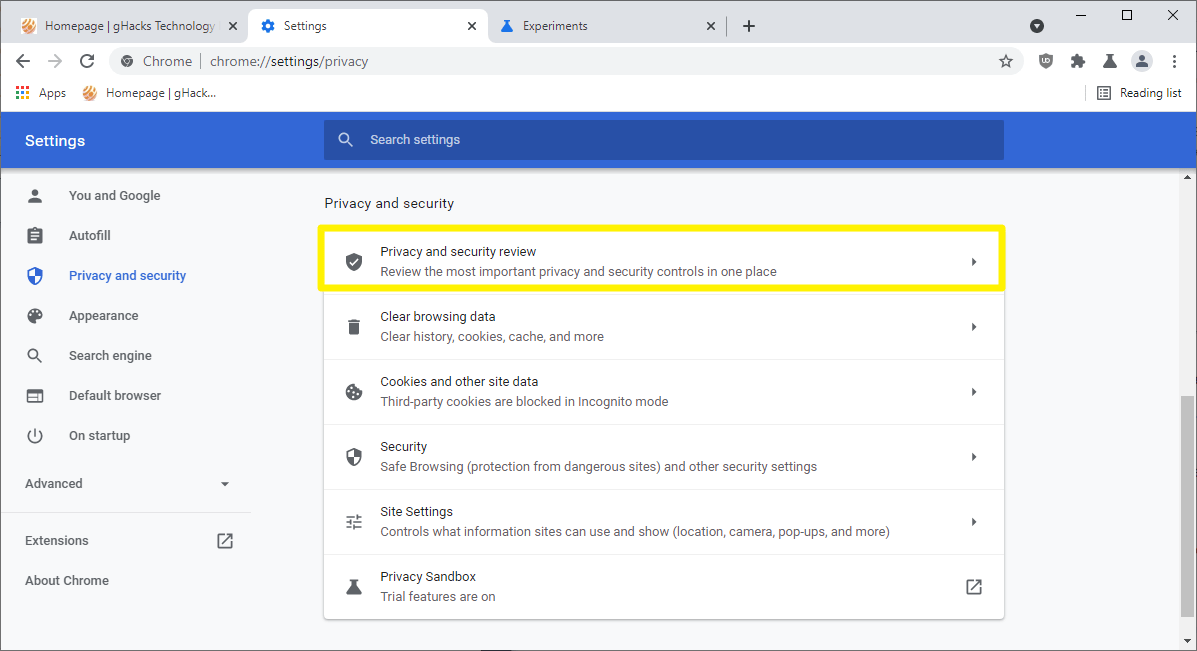
Task: Click the tab search dropdown arrow
Action: pyautogui.click(x=1037, y=26)
